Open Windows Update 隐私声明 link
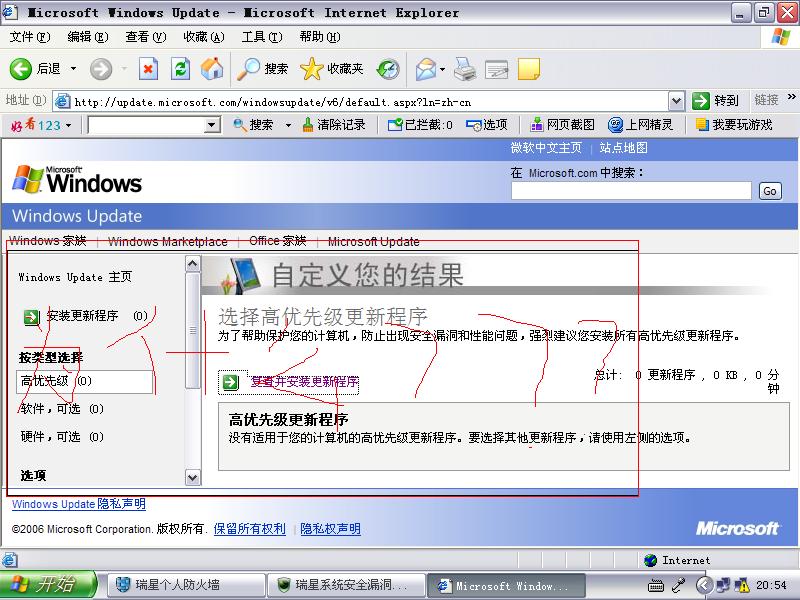Screen dimensions: 800x600 click(79, 504)
